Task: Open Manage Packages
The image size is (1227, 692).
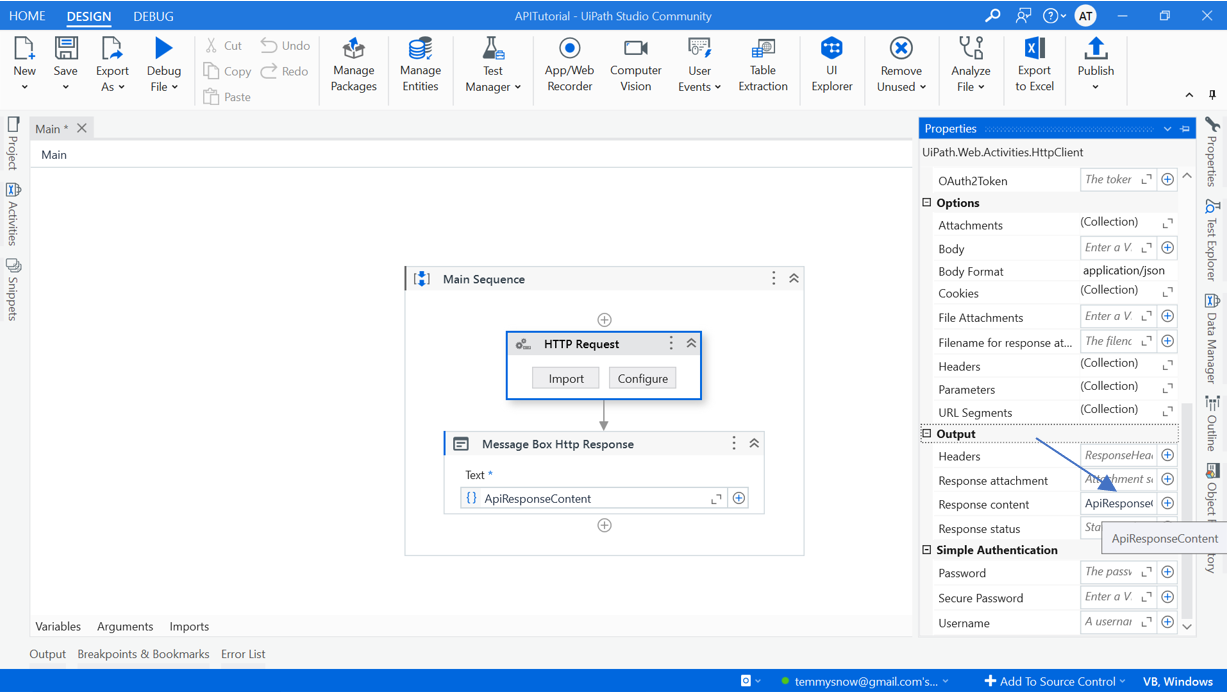Action: point(353,63)
